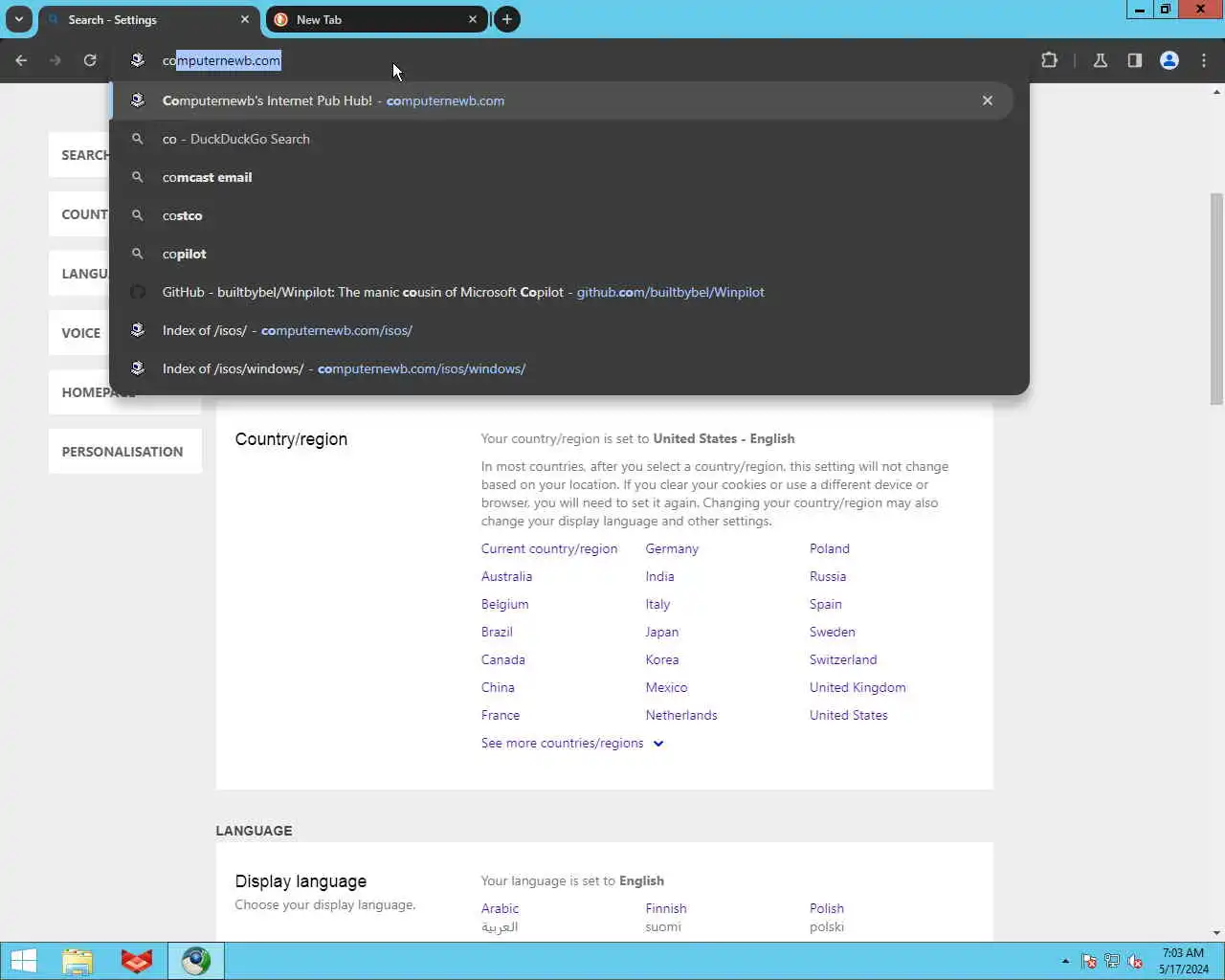Click the scrollbar down arrow
This screenshot has height=980, width=1225.
point(1216,933)
